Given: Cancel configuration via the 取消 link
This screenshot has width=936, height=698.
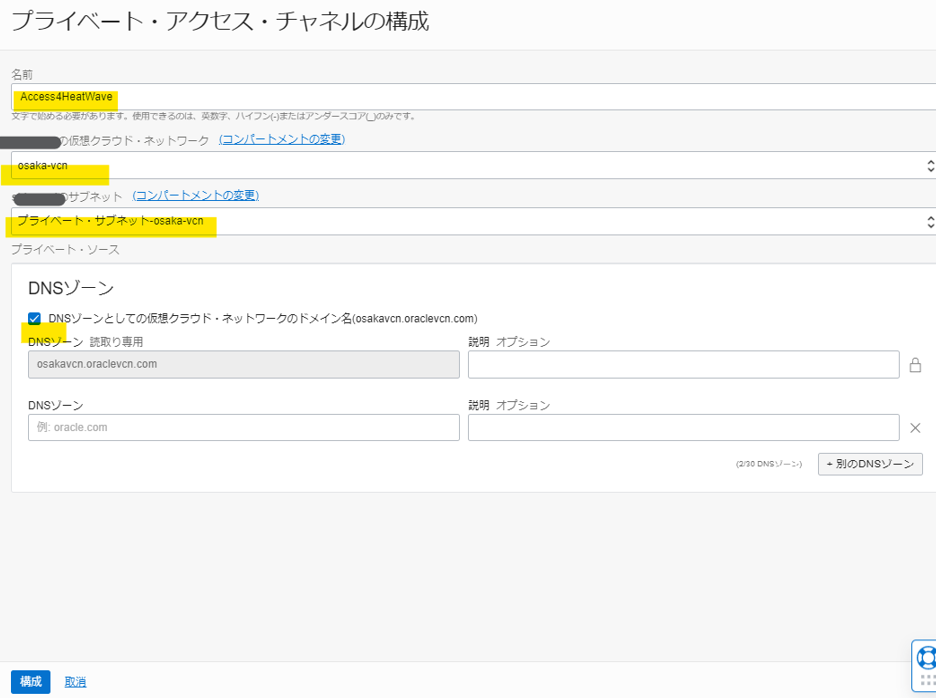Looking at the screenshot, I should pyautogui.click(x=75, y=681).
